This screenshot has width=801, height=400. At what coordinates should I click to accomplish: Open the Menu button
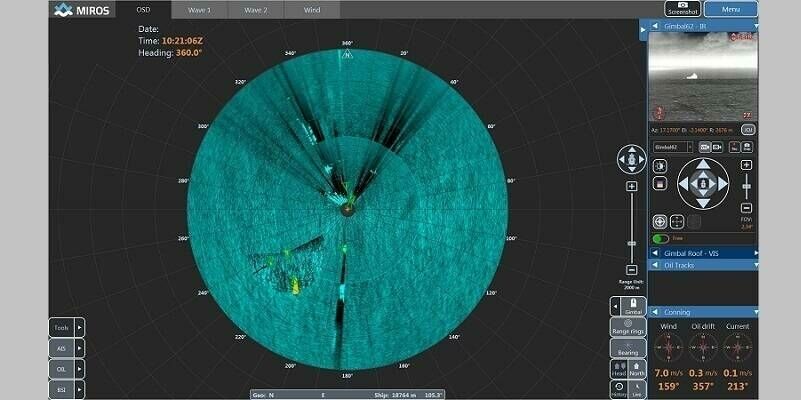[731, 9]
